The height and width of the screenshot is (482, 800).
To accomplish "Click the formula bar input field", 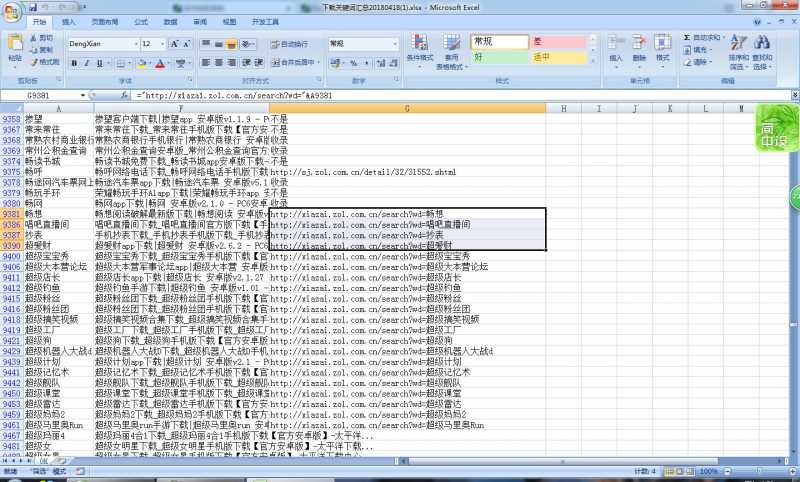I will [462, 95].
